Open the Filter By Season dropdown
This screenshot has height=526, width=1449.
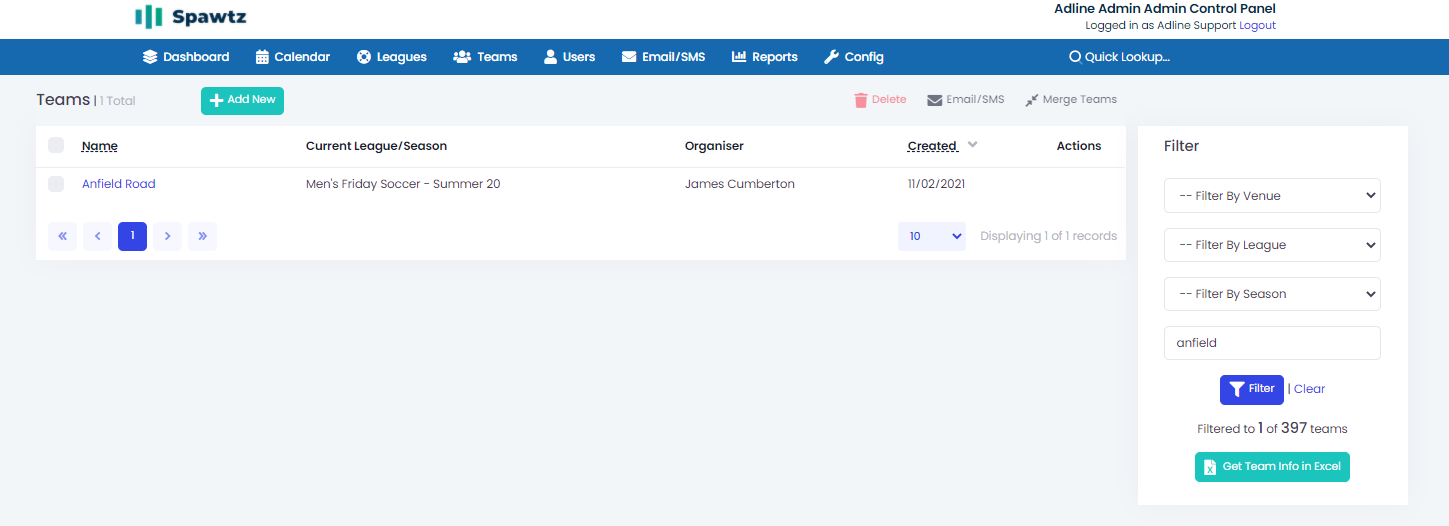[1272, 294]
